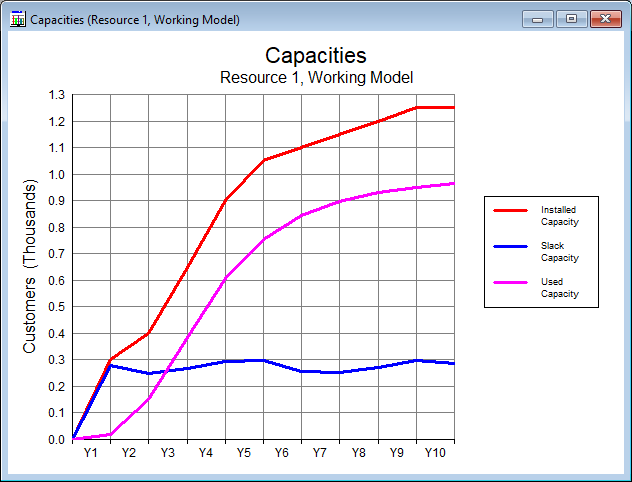The width and height of the screenshot is (632, 482).
Task: Click the 1.3 y-axis value
Action: pos(56,95)
